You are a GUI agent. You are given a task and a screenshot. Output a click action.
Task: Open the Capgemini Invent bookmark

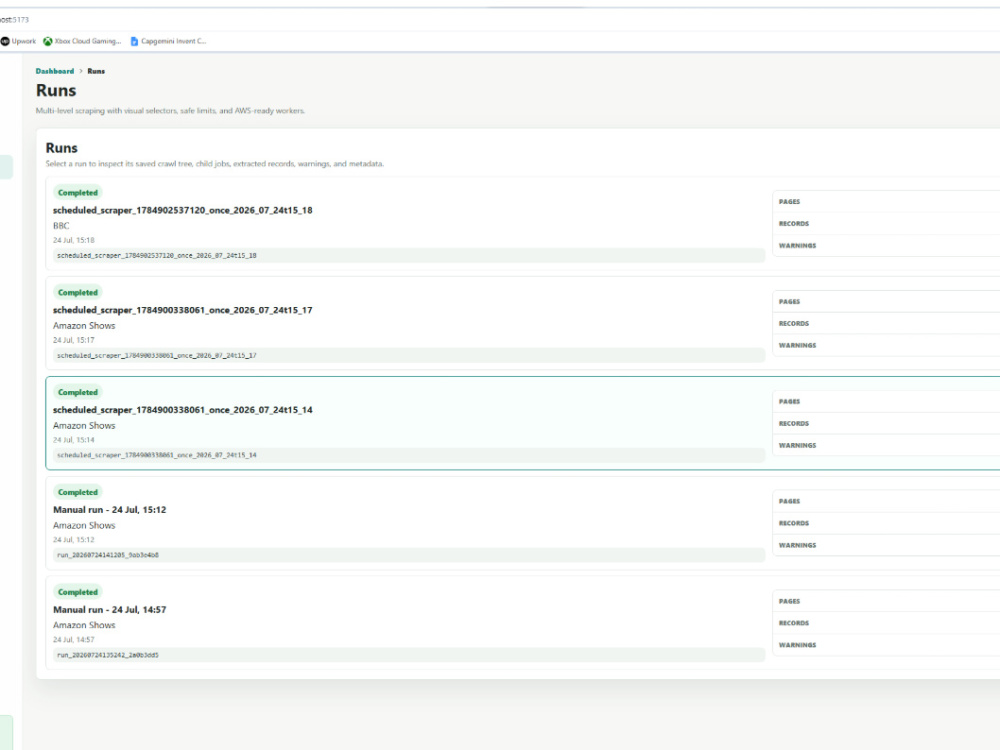click(168, 41)
